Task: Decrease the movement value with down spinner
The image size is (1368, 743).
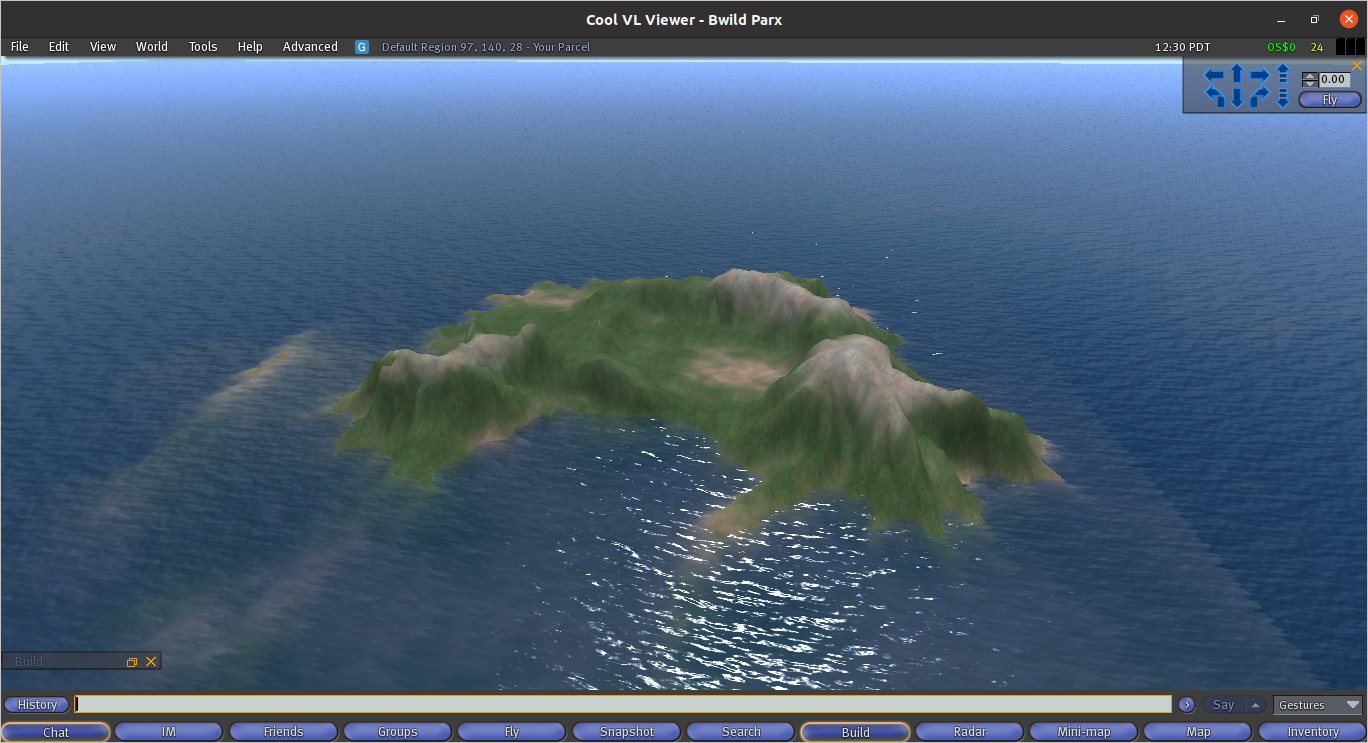Action: [x=1309, y=83]
